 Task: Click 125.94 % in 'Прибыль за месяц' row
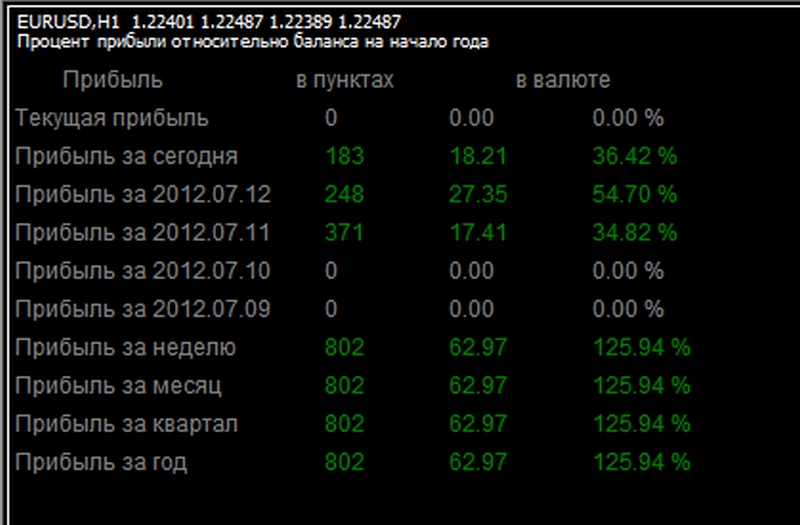click(642, 386)
